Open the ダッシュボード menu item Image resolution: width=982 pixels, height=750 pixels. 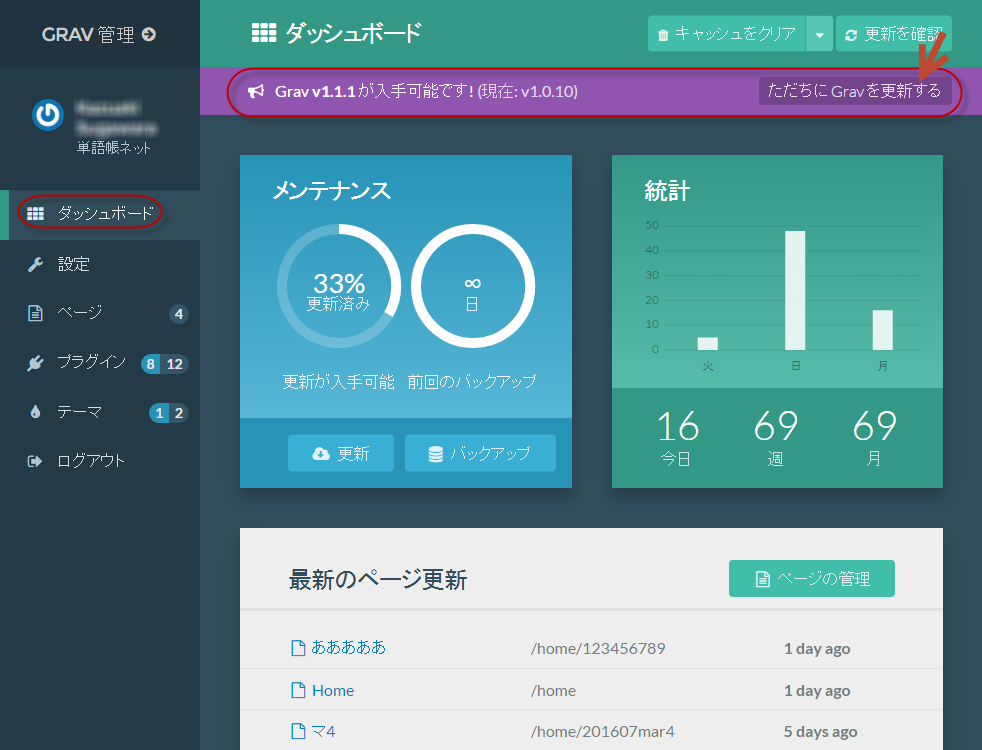tap(105, 213)
